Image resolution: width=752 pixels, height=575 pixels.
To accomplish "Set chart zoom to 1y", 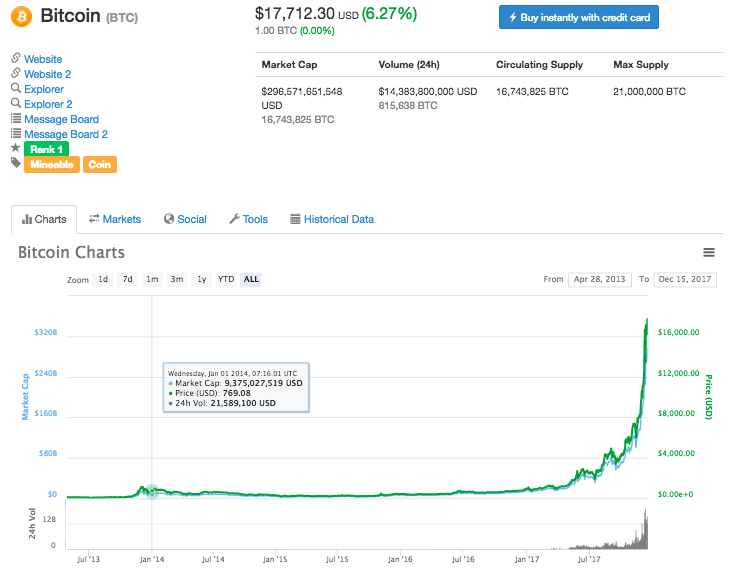I will [202, 279].
